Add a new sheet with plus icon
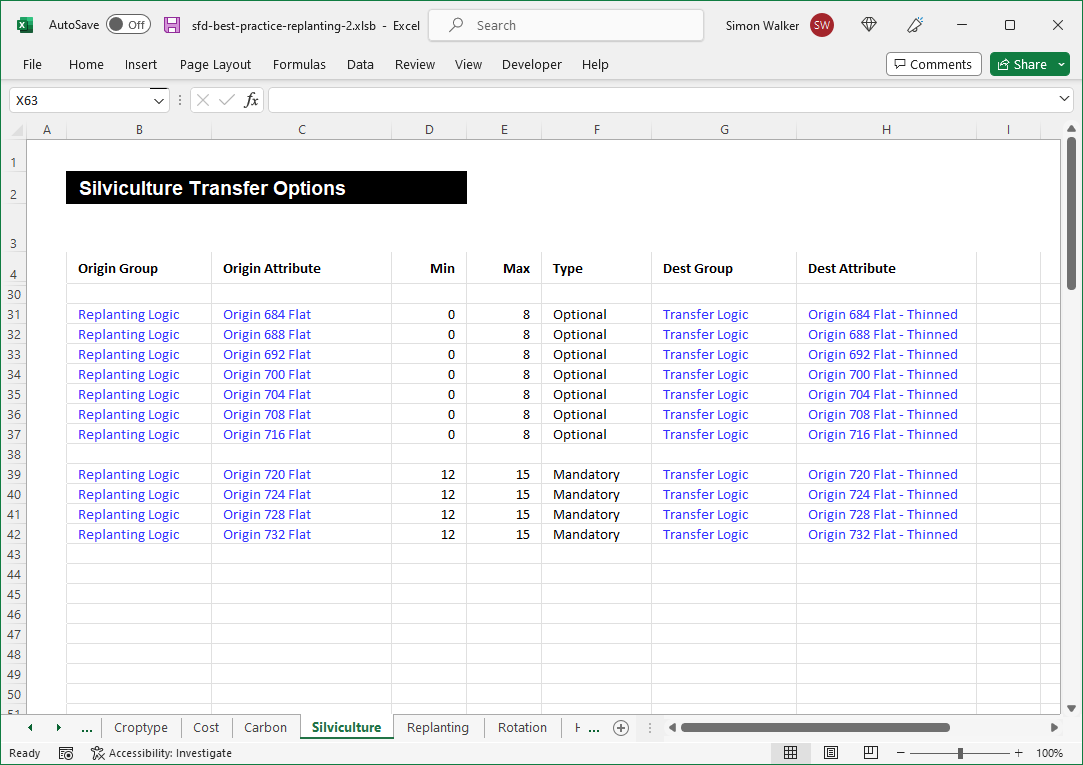 click(621, 728)
